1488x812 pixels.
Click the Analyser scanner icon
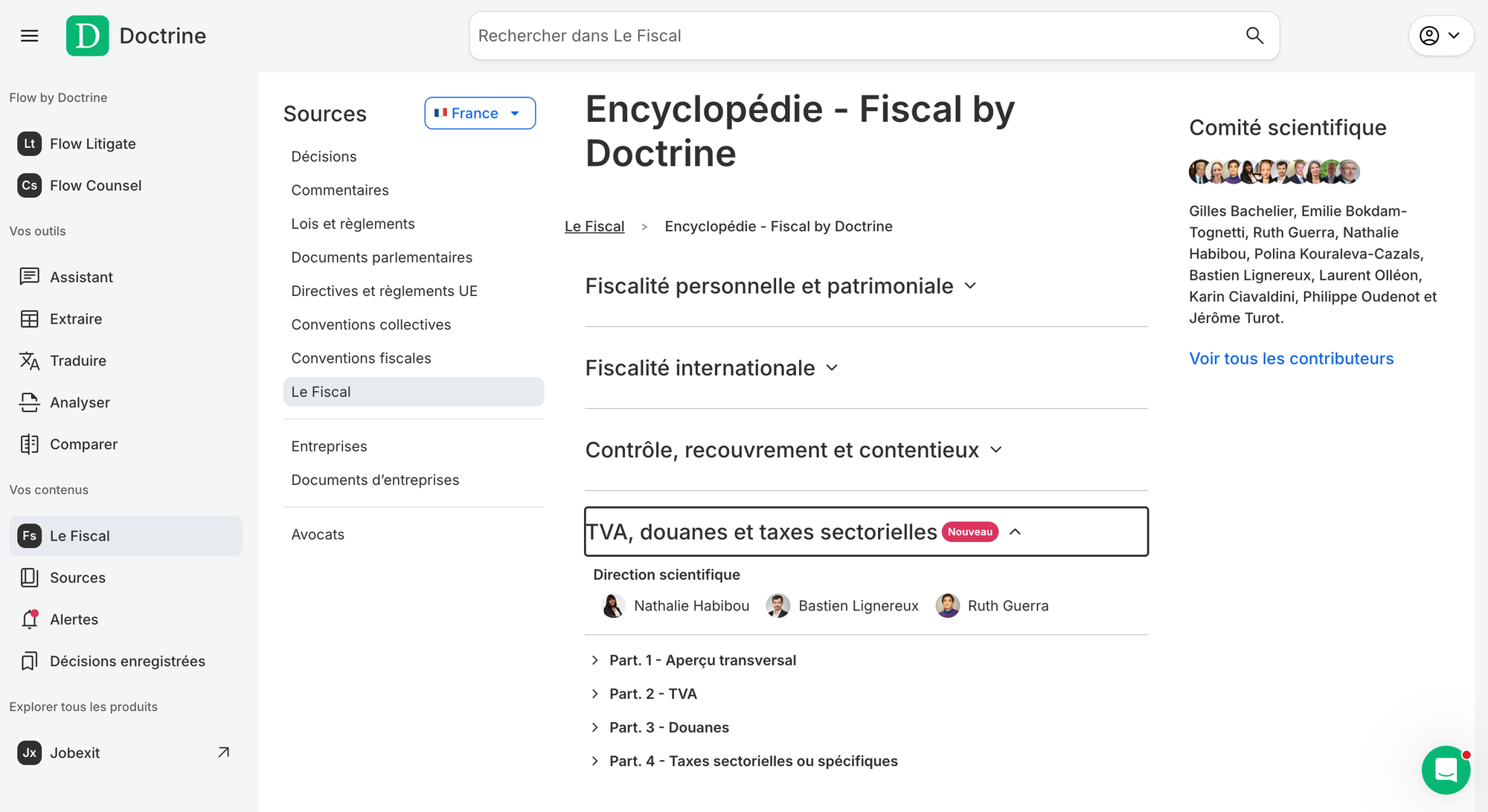click(29, 402)
